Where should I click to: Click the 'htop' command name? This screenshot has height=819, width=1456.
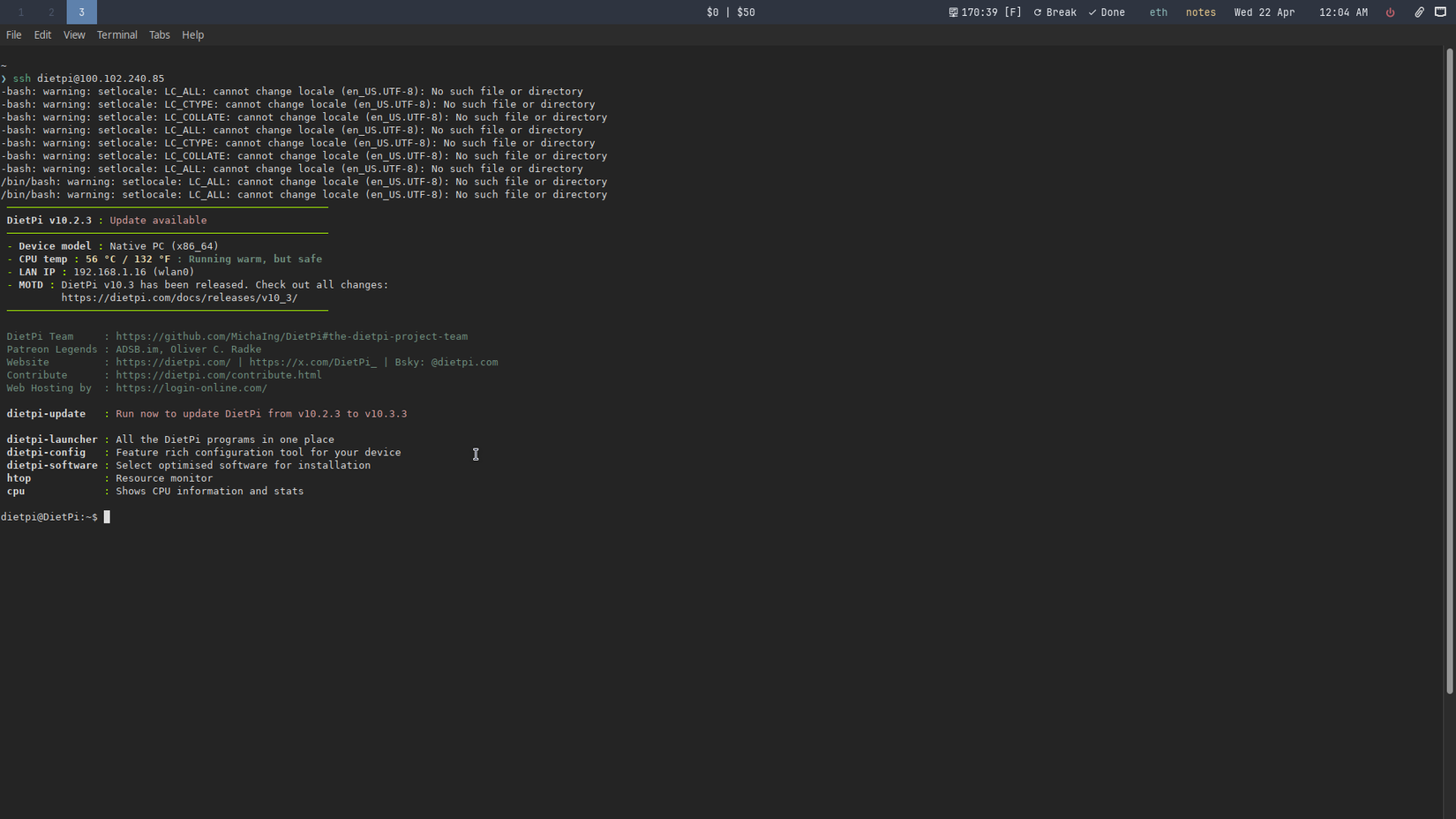(19, 478)
